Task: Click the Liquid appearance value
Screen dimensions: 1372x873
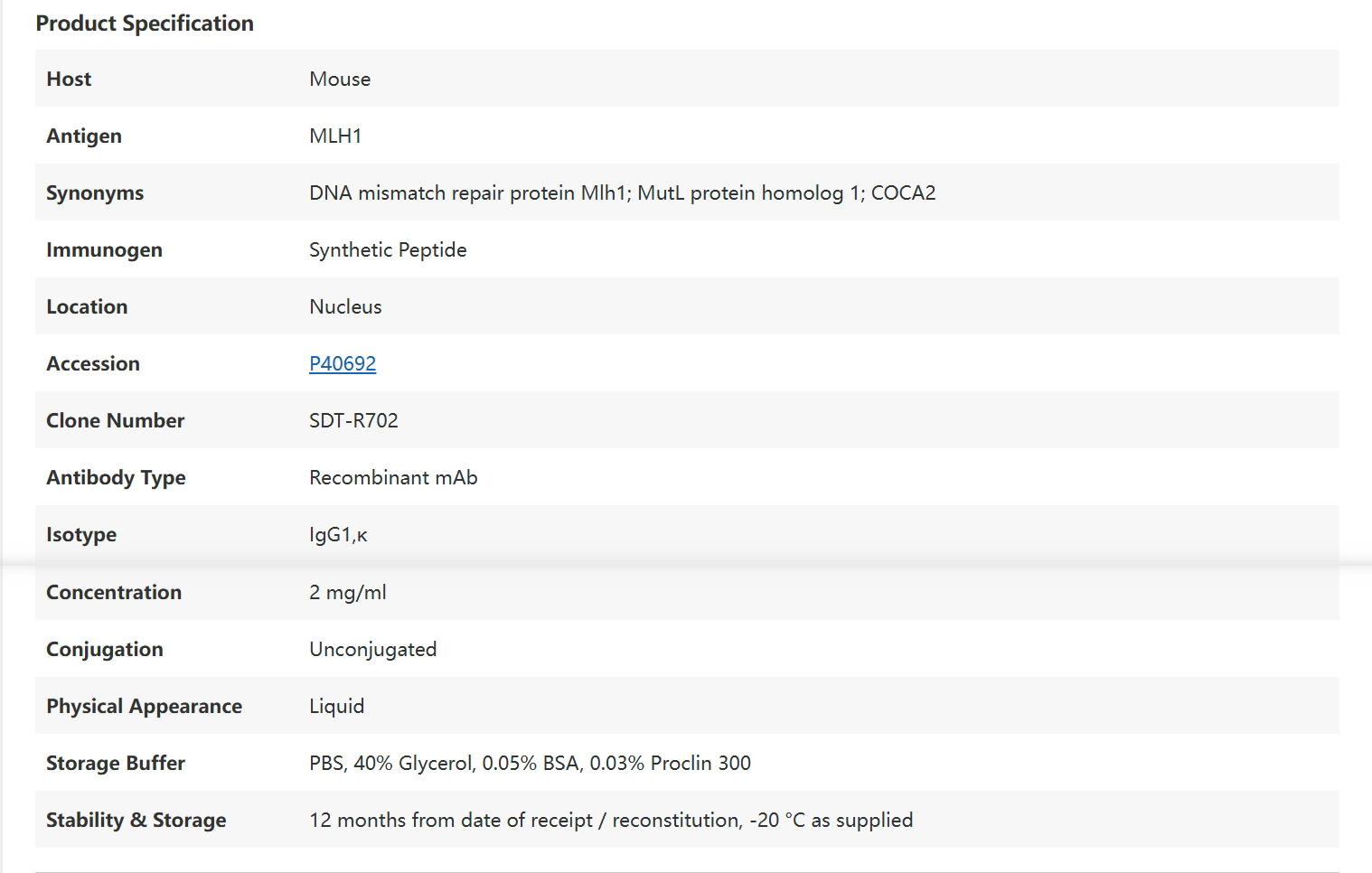Action: pyautogui.click(x=337, y=707)
